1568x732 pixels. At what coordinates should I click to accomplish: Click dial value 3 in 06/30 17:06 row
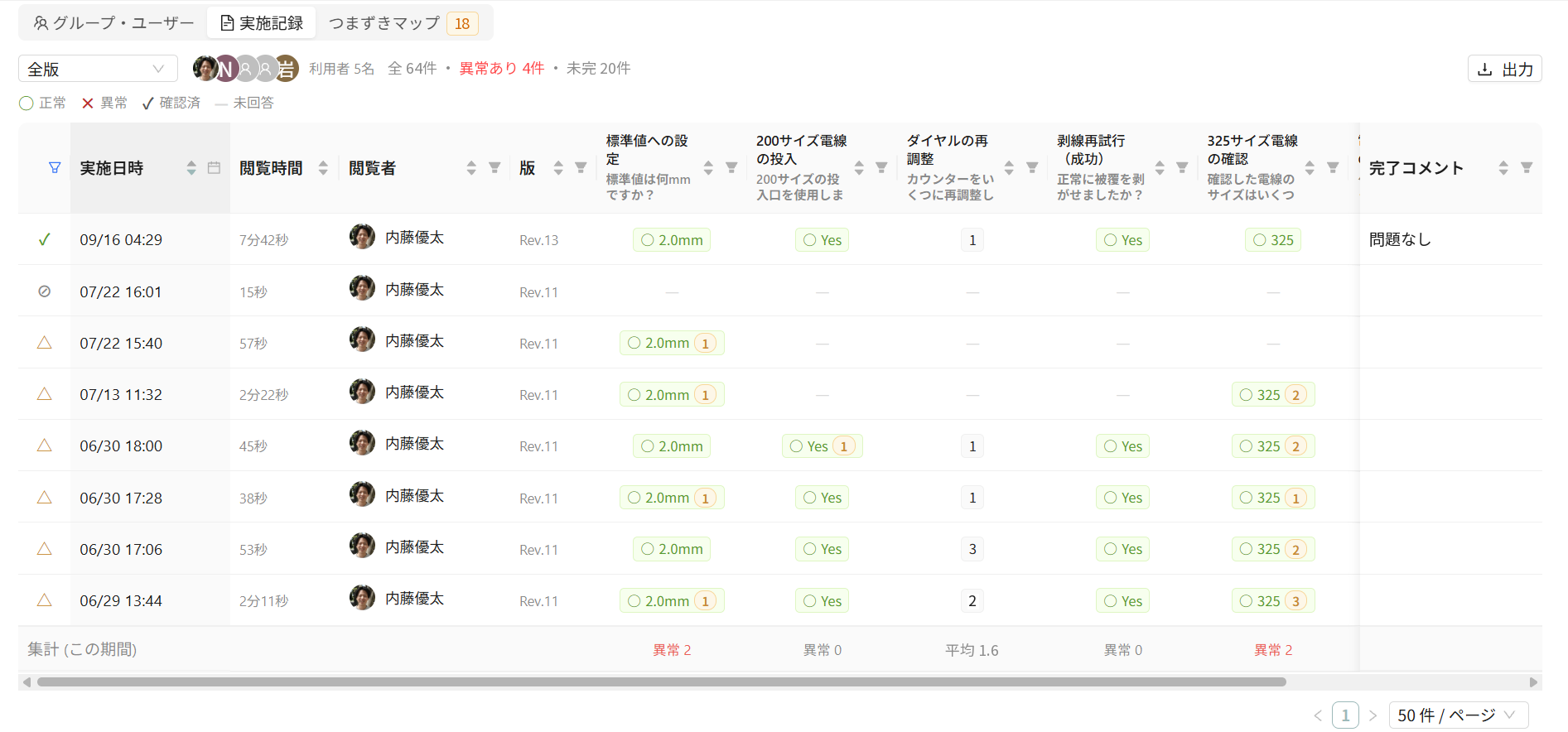click(x=972, y=549)
